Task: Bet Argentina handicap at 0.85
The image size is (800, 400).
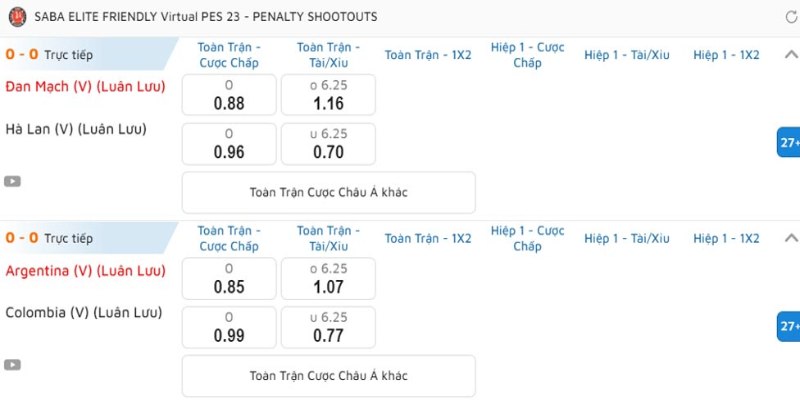Action: click(x=229, y=279)
